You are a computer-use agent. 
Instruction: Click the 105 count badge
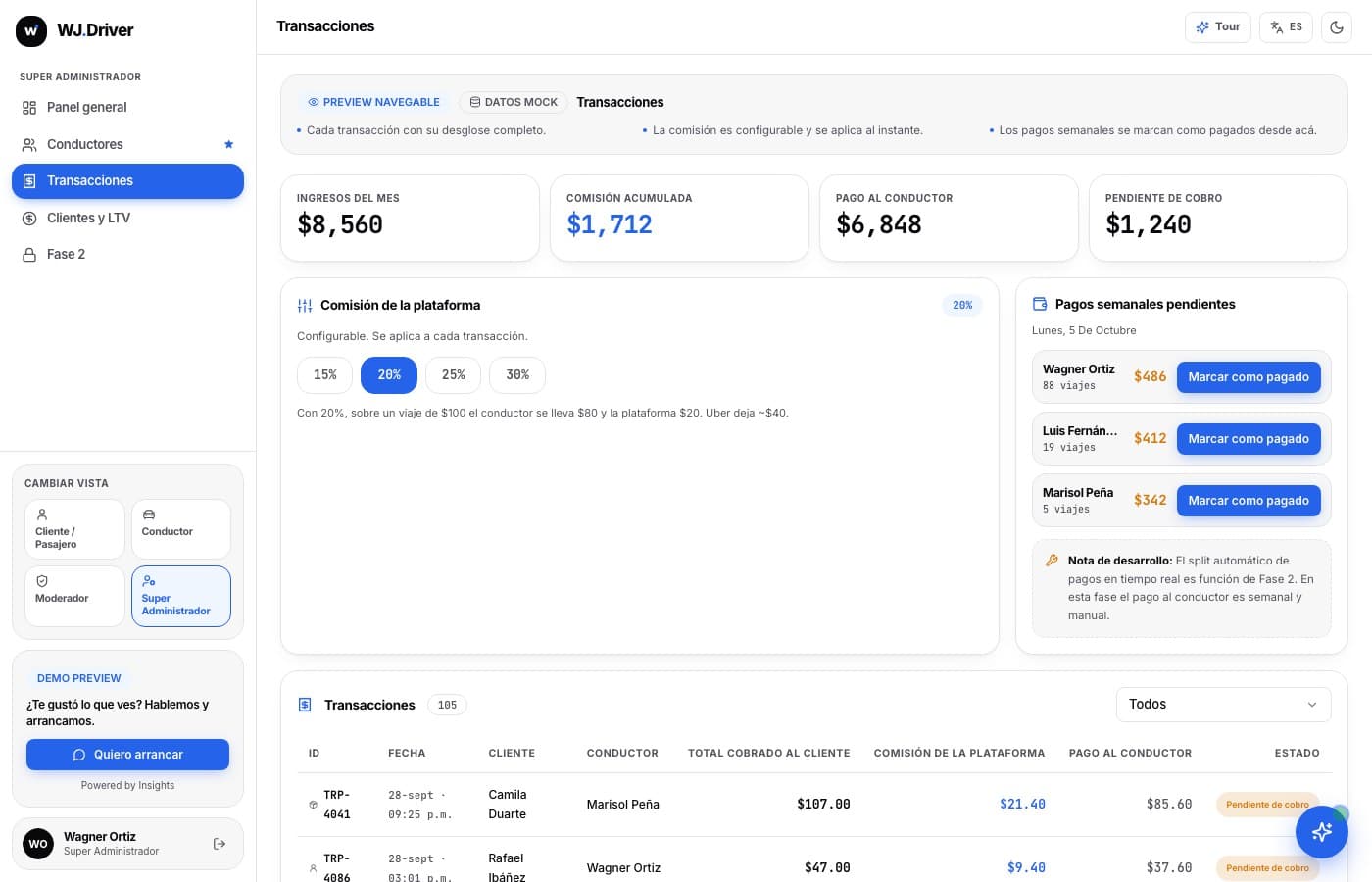click(x=447, y=705)
